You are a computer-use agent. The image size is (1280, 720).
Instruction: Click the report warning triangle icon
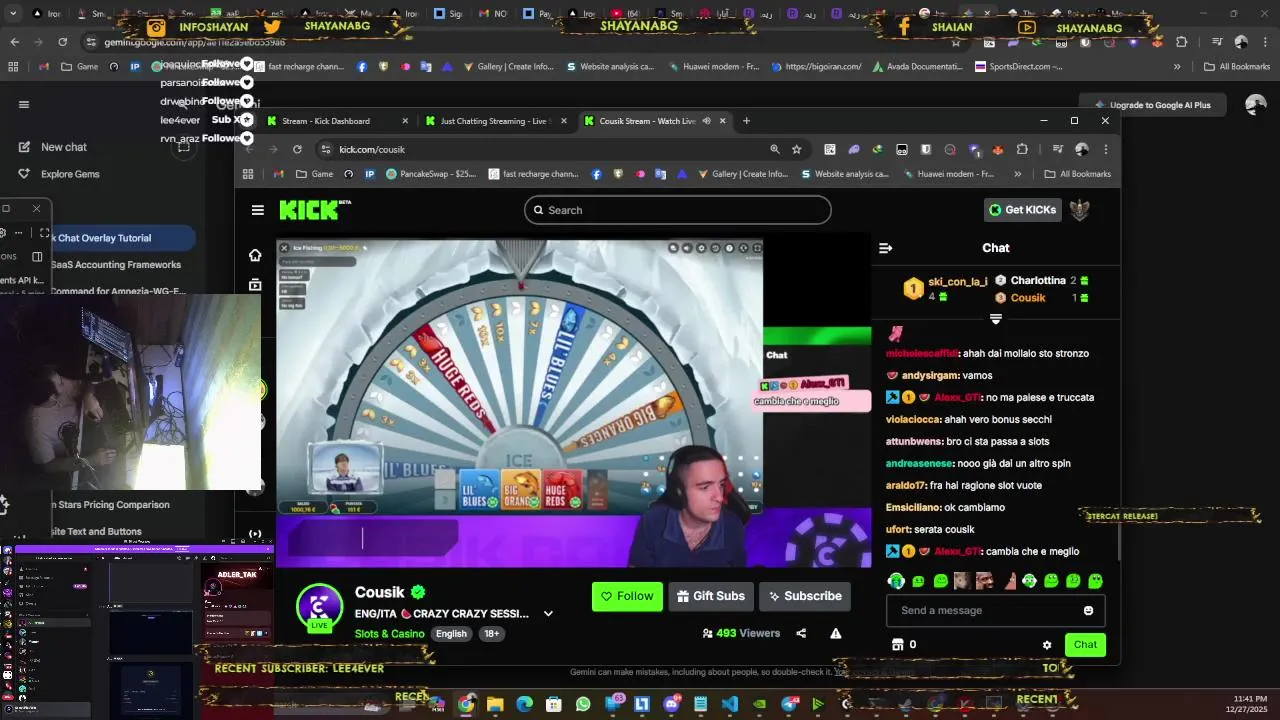(835, 633)
